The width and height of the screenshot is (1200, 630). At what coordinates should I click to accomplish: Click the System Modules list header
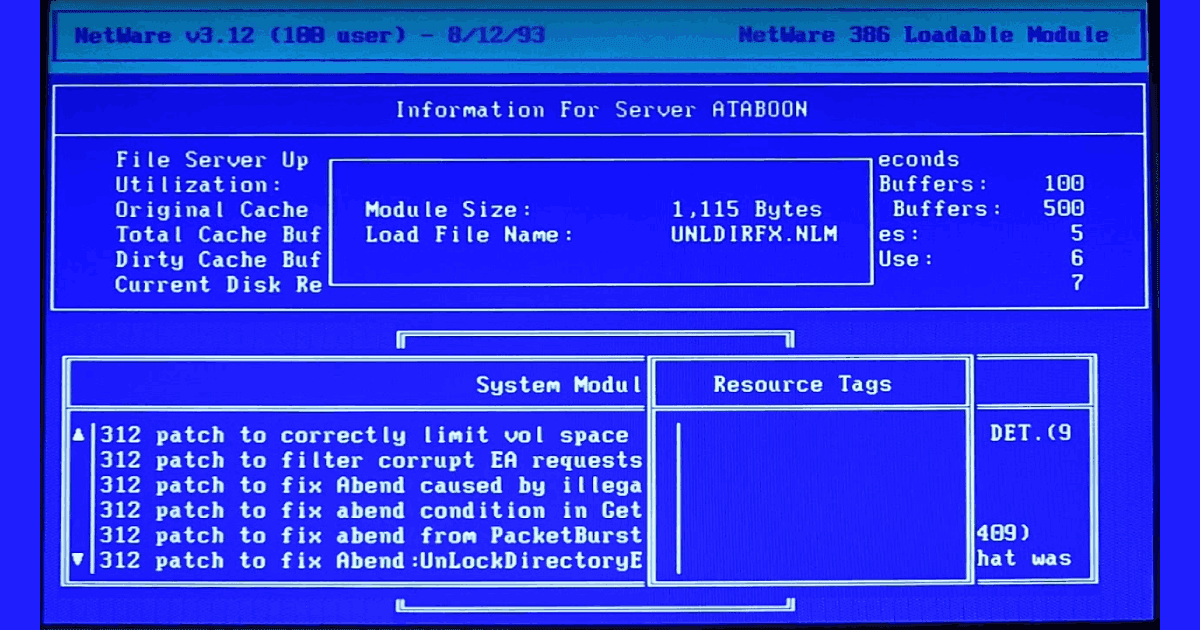[558, 385]
